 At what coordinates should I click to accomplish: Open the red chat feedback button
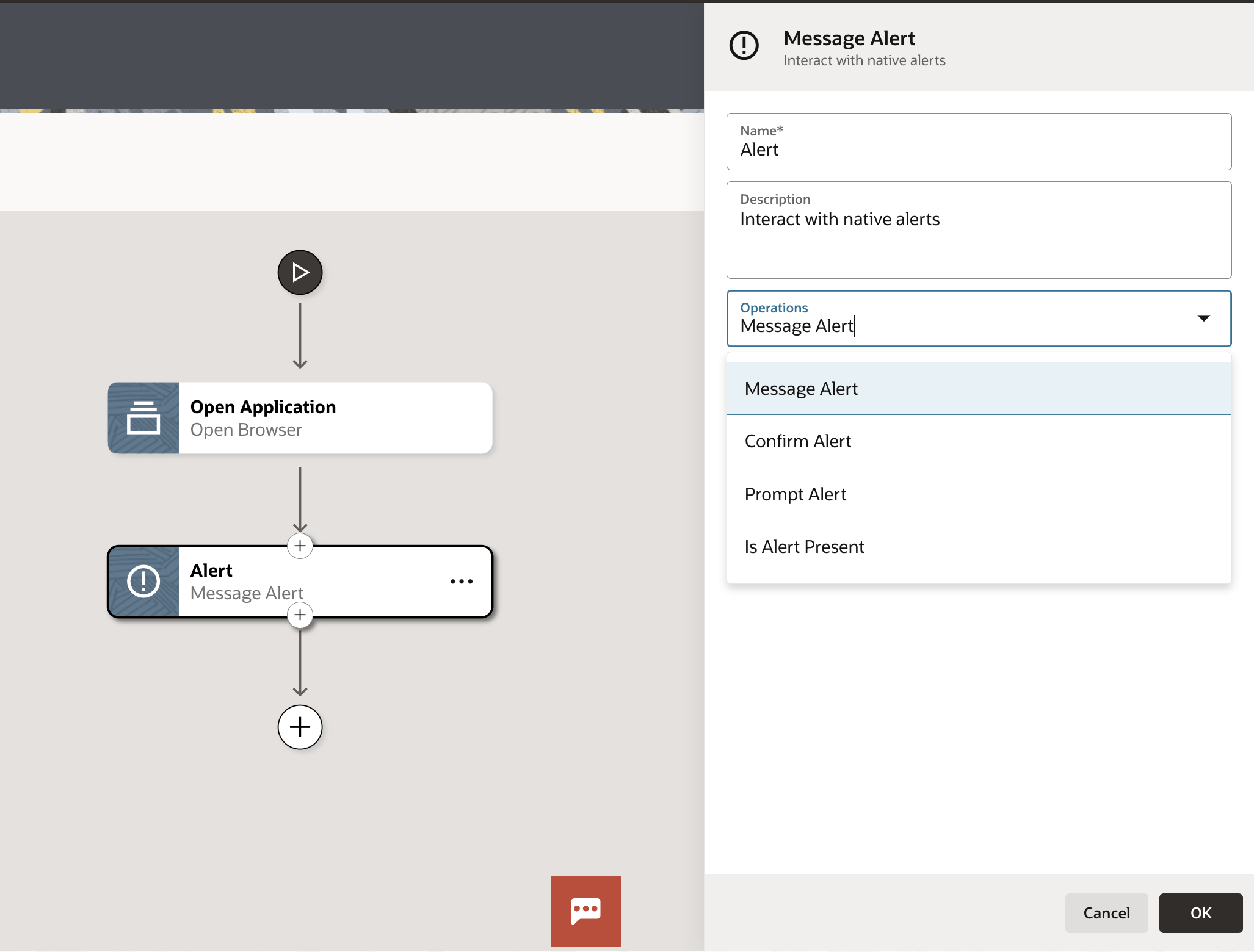pyautogui.click(x=585, y=911)
